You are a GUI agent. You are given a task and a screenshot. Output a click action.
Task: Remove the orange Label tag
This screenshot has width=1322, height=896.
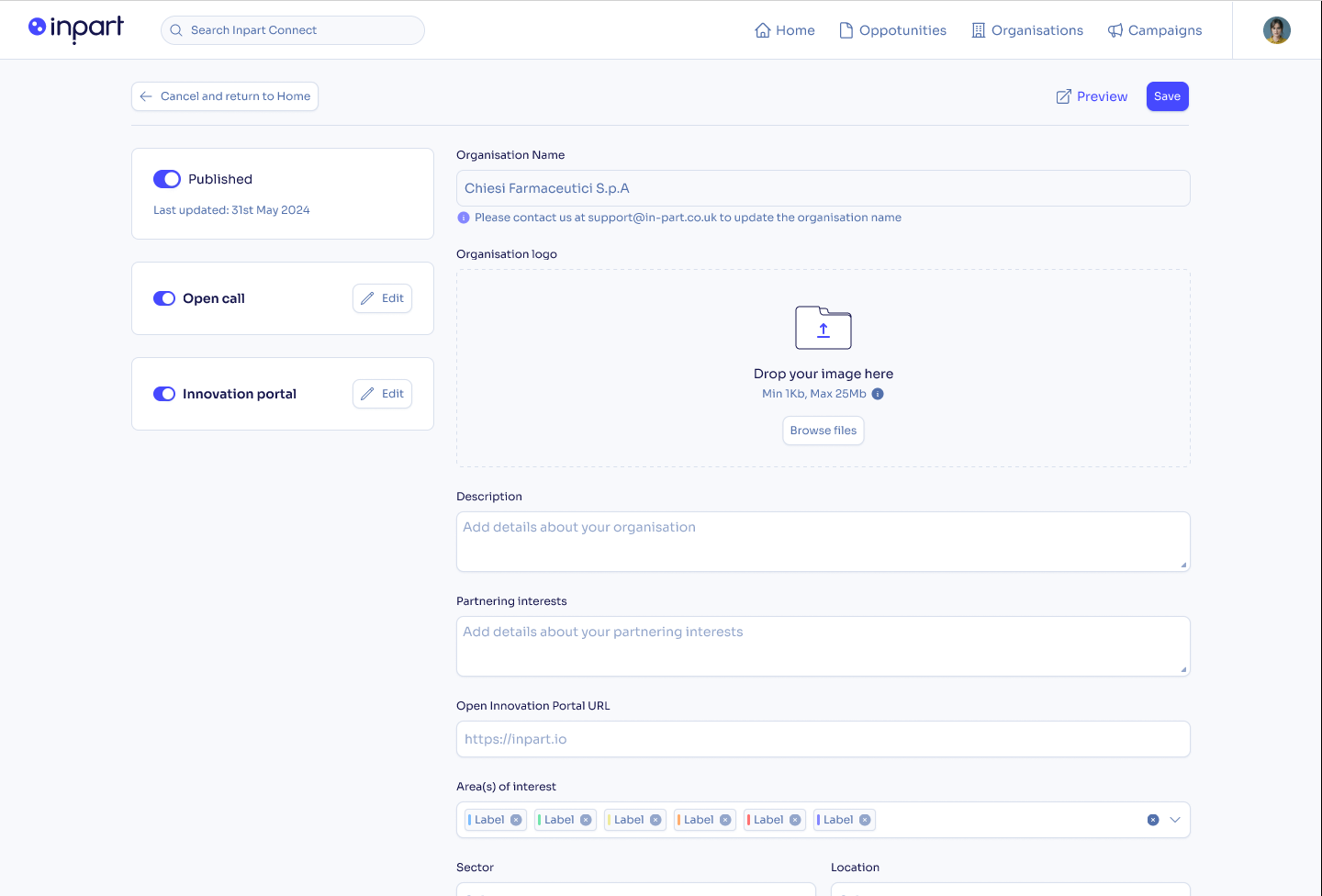point(725,820)
